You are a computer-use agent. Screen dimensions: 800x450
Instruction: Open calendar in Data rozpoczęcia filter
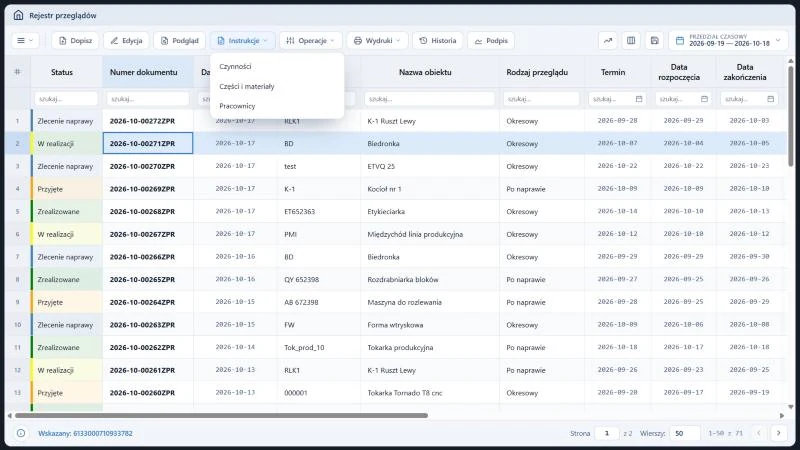point(704,99)
